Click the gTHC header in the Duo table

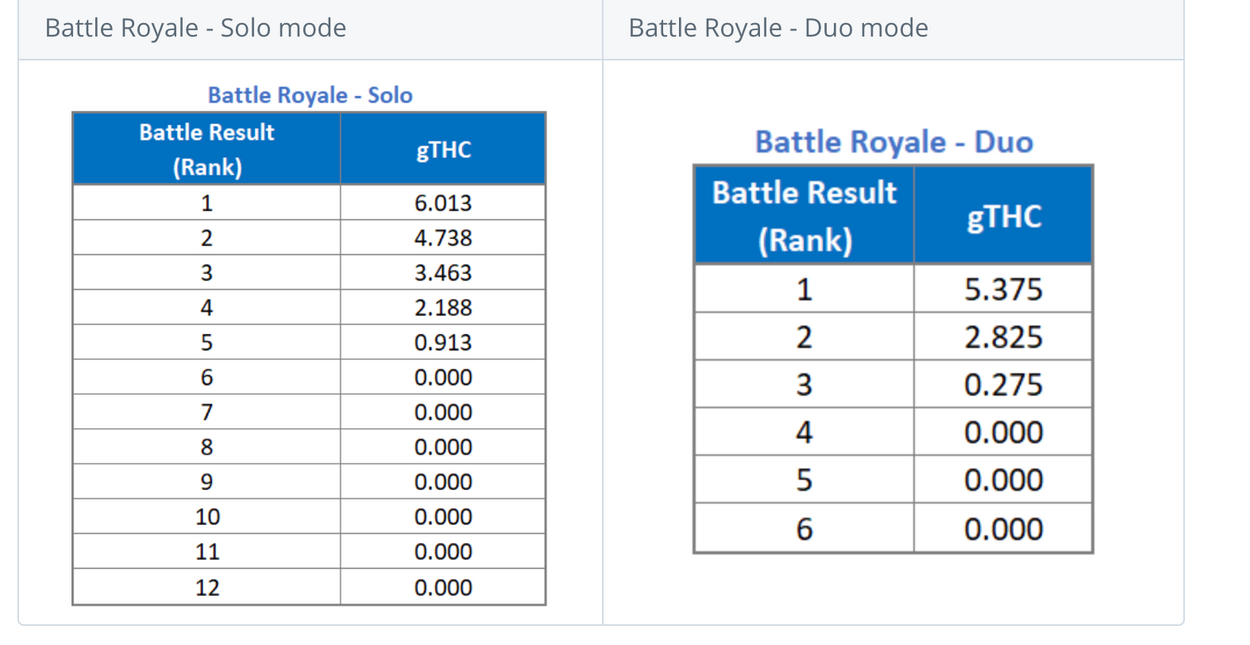pyautogui.click(x=1003, y=216)
